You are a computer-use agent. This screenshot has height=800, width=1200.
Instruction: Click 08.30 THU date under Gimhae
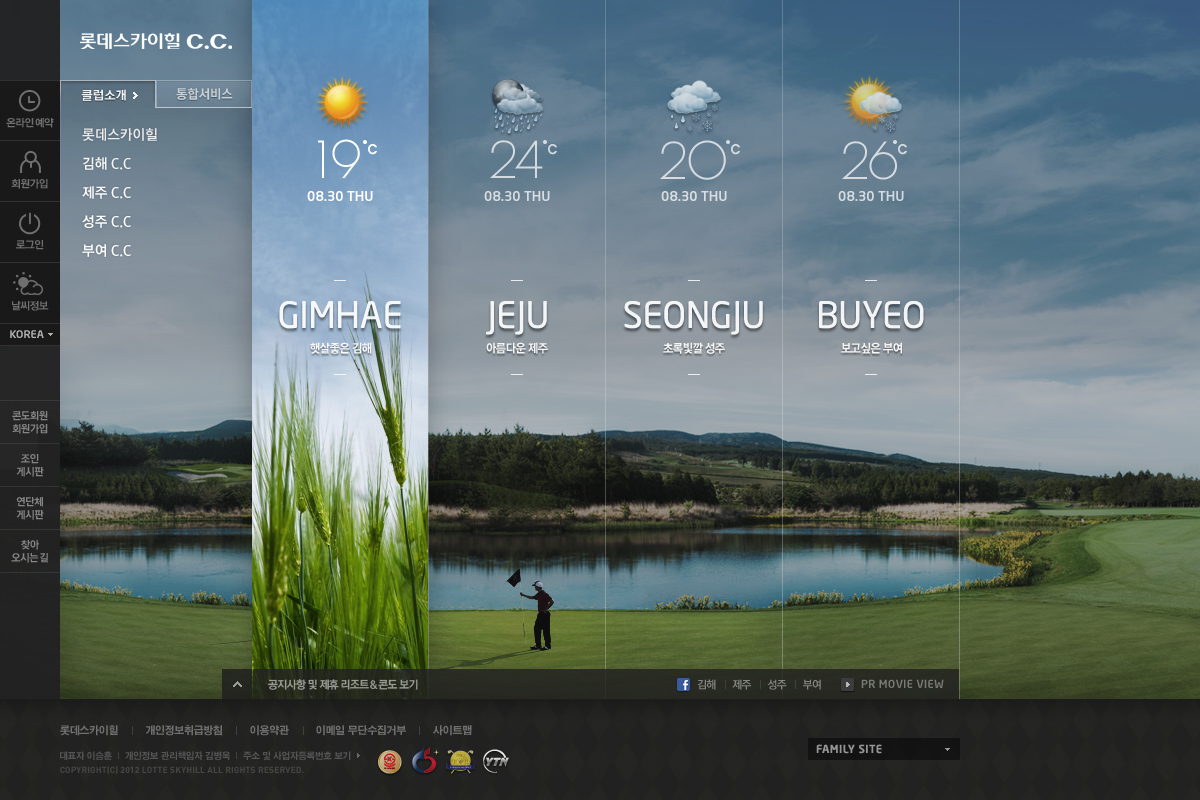coord(340,196)
